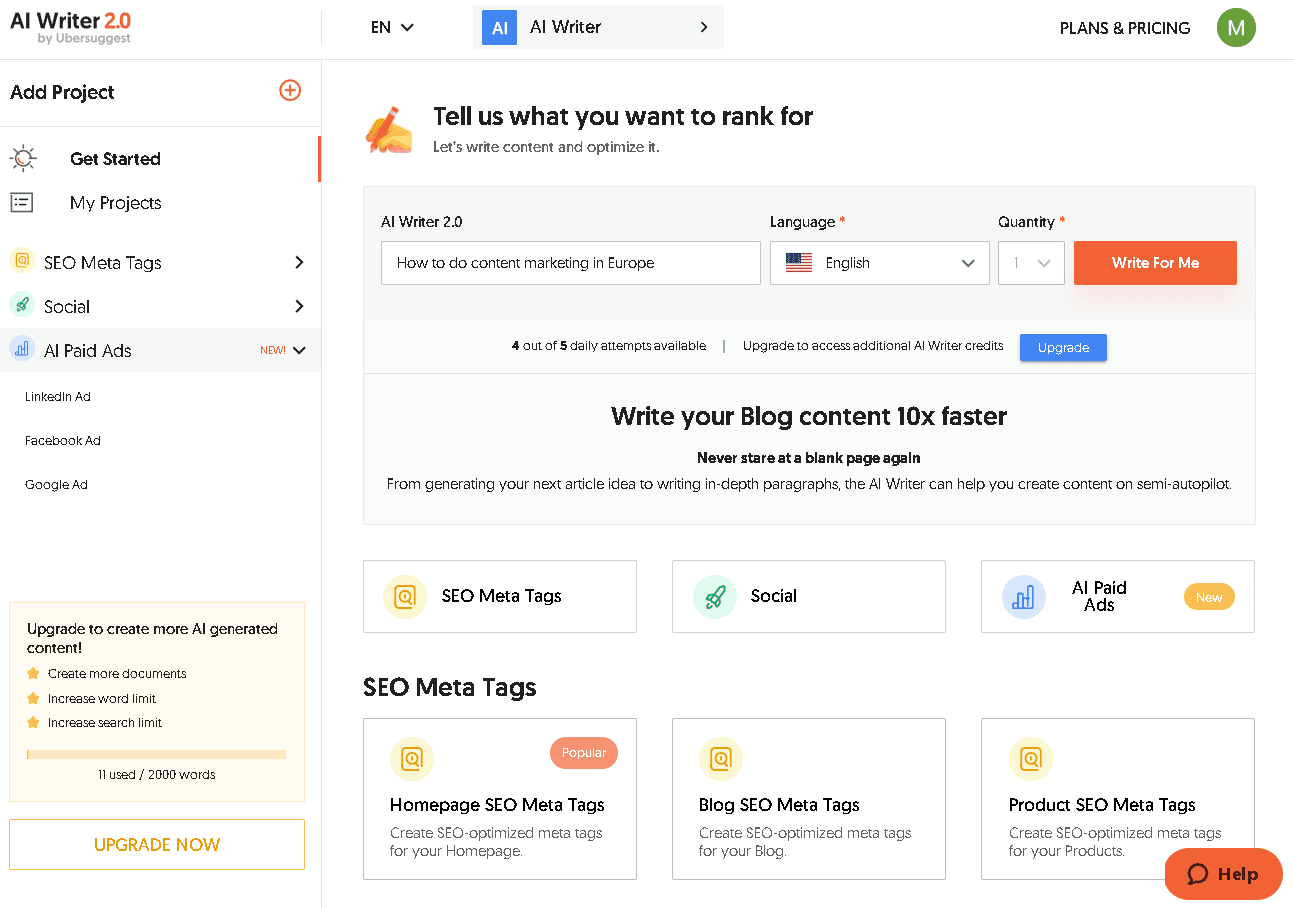Screen dimensions: 1293x908
Task: Click the sidebar SEO Meta Tags icon
Action: pos(22,261)
